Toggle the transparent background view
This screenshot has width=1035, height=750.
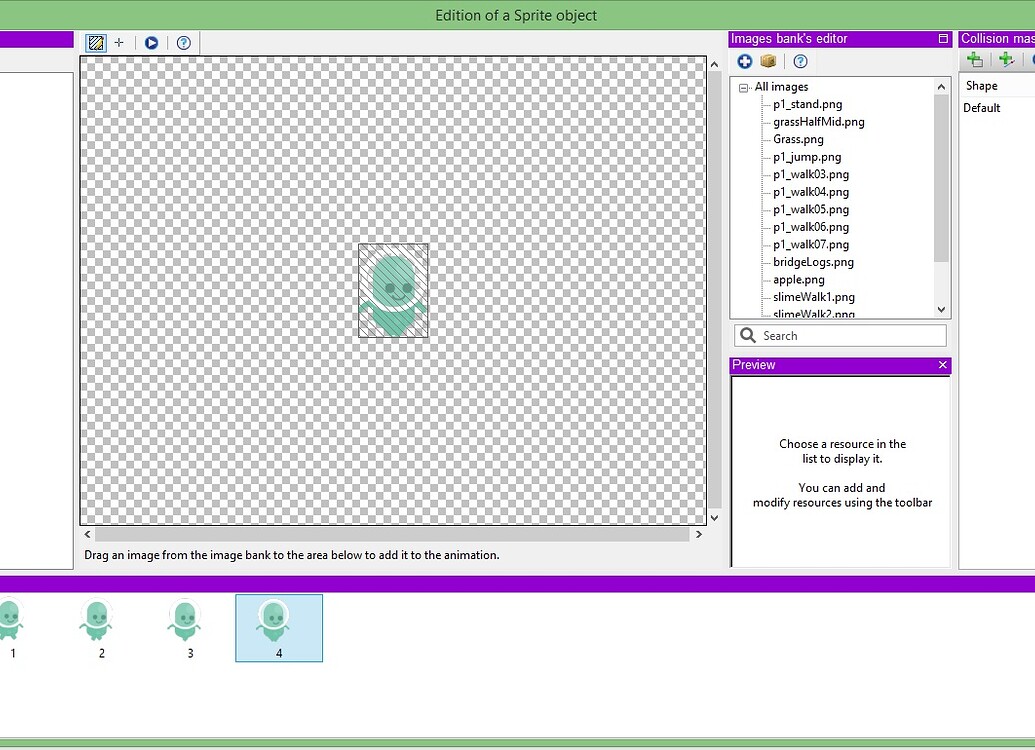pos(95,43)
